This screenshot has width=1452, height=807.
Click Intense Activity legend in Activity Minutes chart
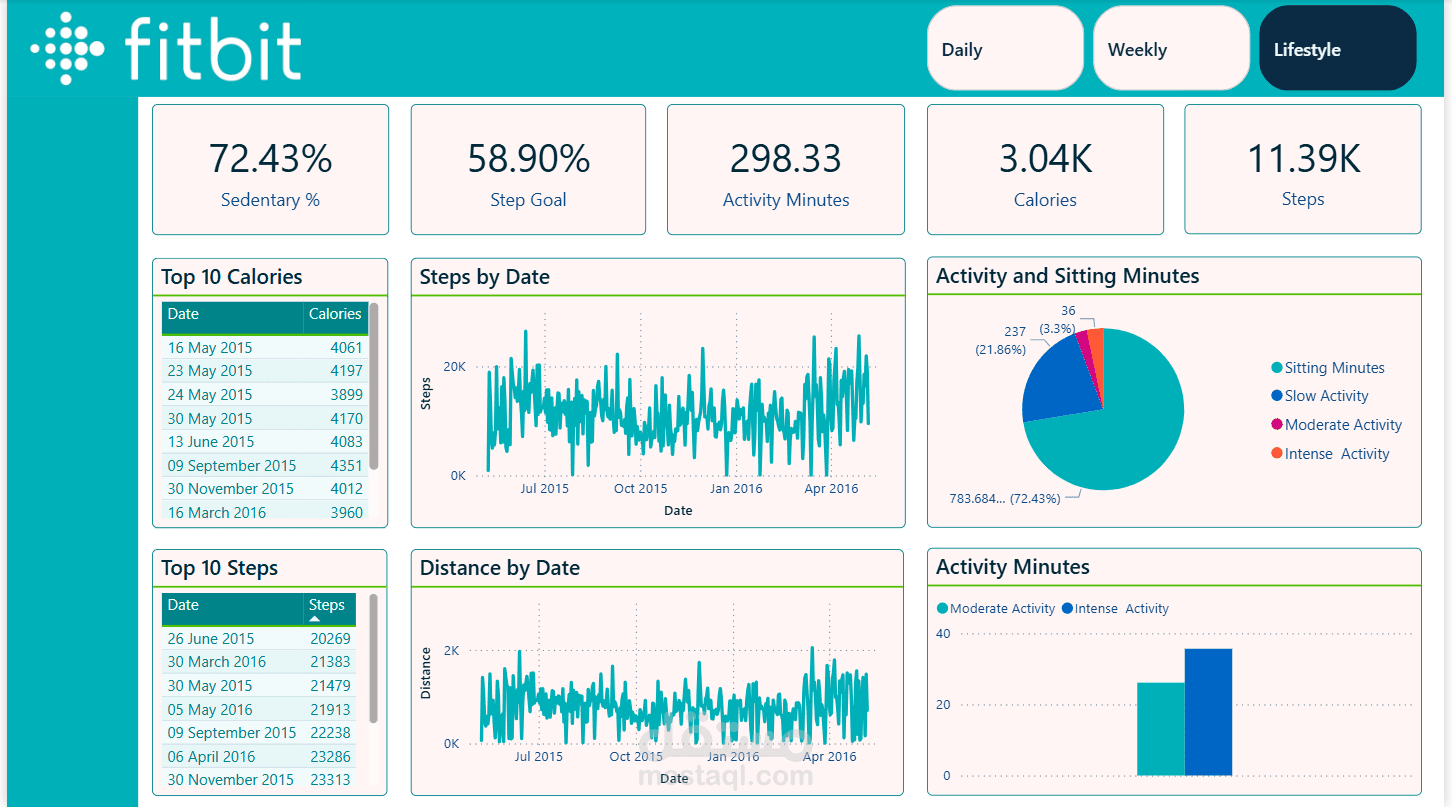pyautogui.click(x=1115, y=608)
